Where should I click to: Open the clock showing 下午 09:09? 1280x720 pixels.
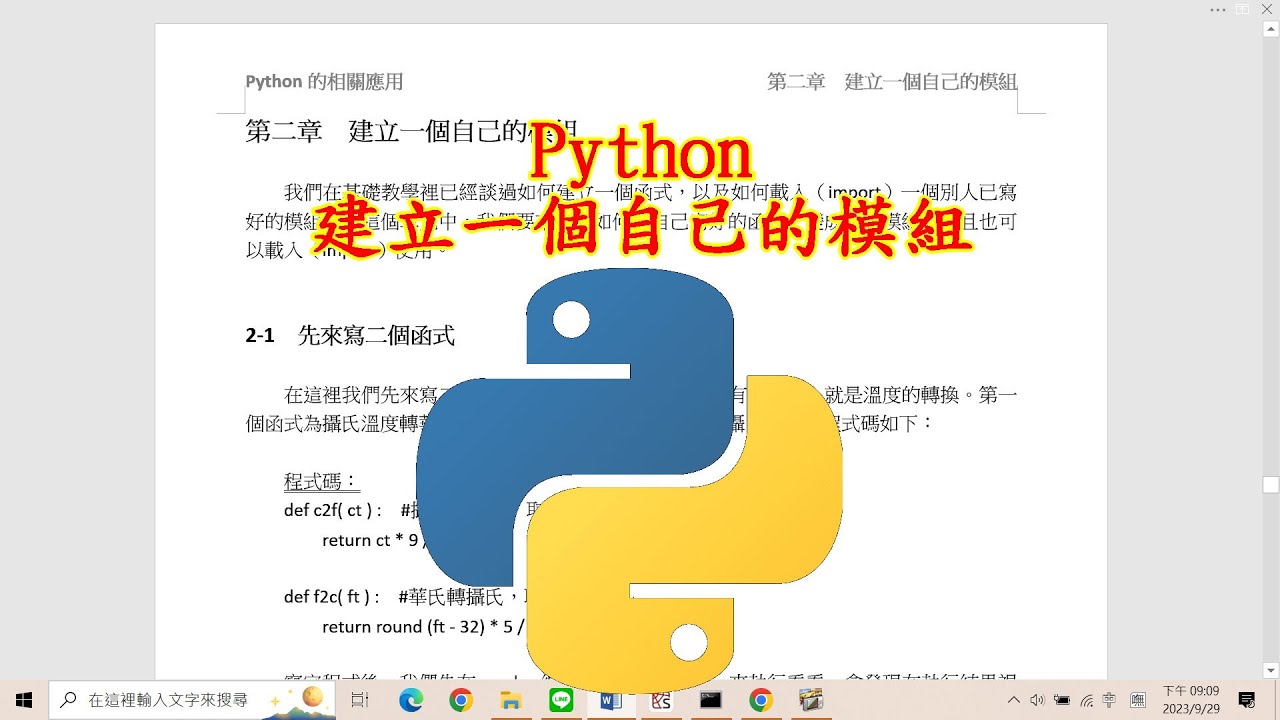[1190, 700]
